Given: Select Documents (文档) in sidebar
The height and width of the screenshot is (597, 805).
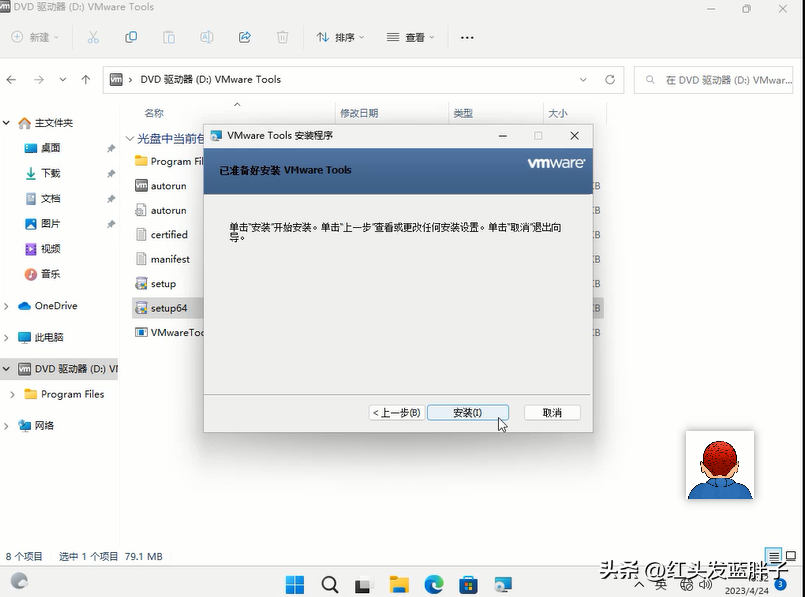Looking at the screenshot, I should click(x=50, y=198).
